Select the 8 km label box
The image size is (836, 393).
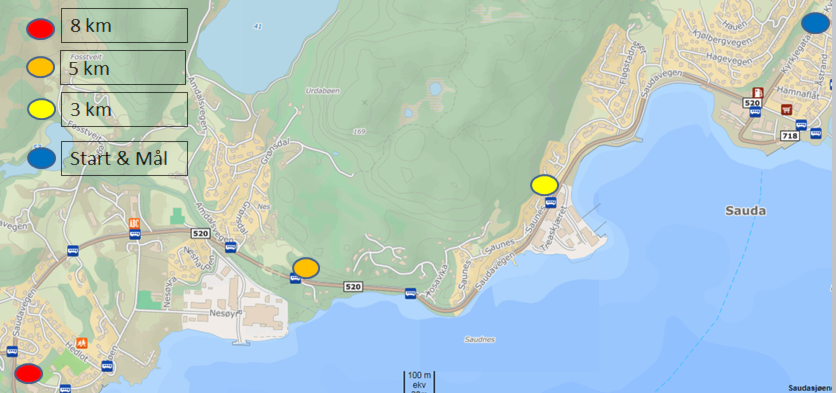tap(124, 25)
